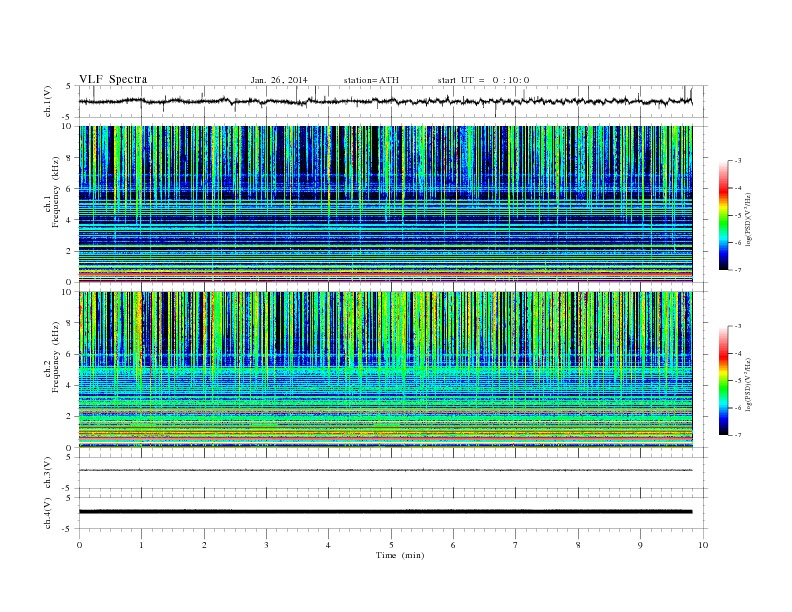Click ch.2 frequency tick "2"

pos(69,417)
